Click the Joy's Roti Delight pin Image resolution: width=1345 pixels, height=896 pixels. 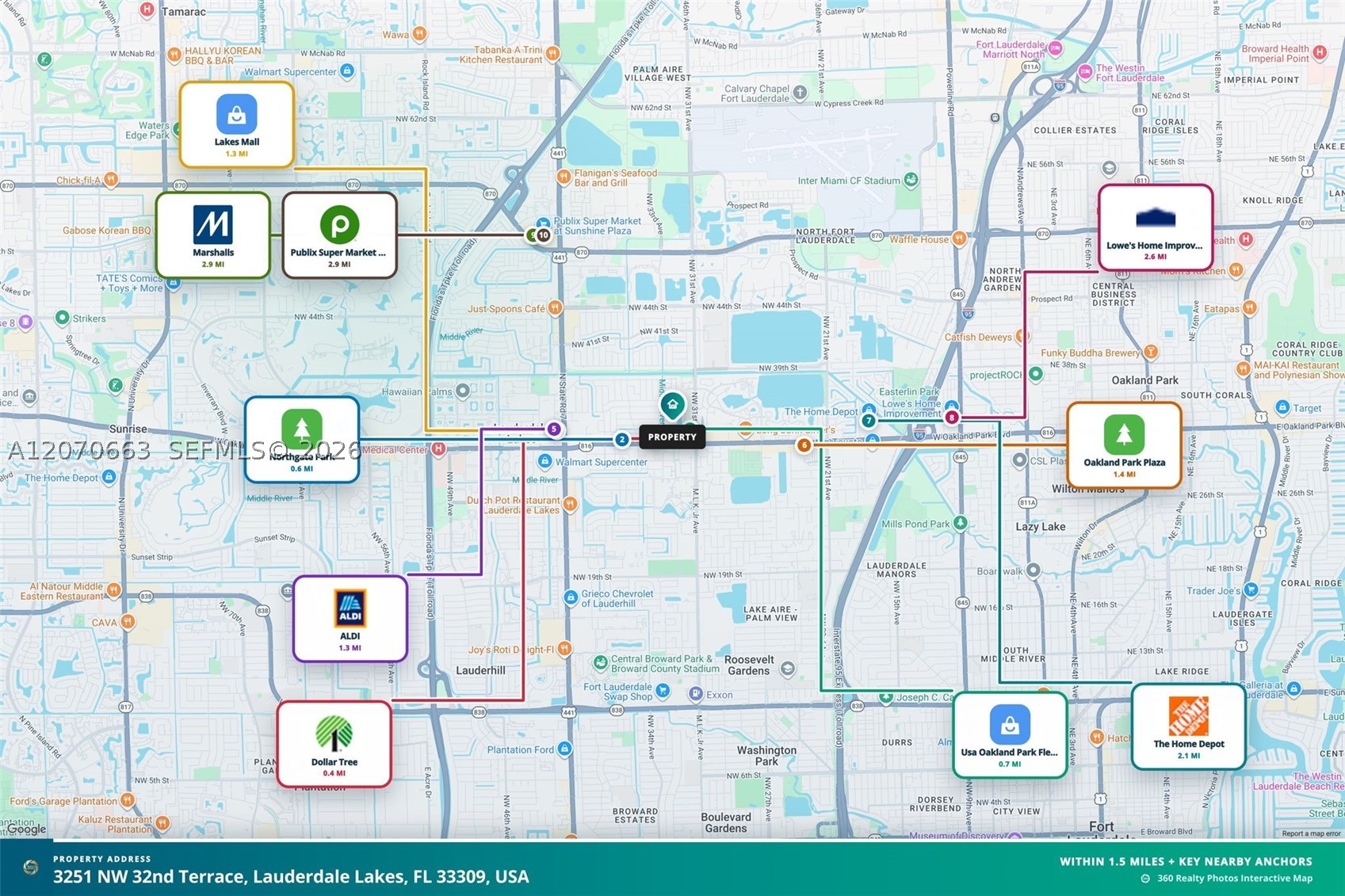pyautogui.click(x=564, y=649)
